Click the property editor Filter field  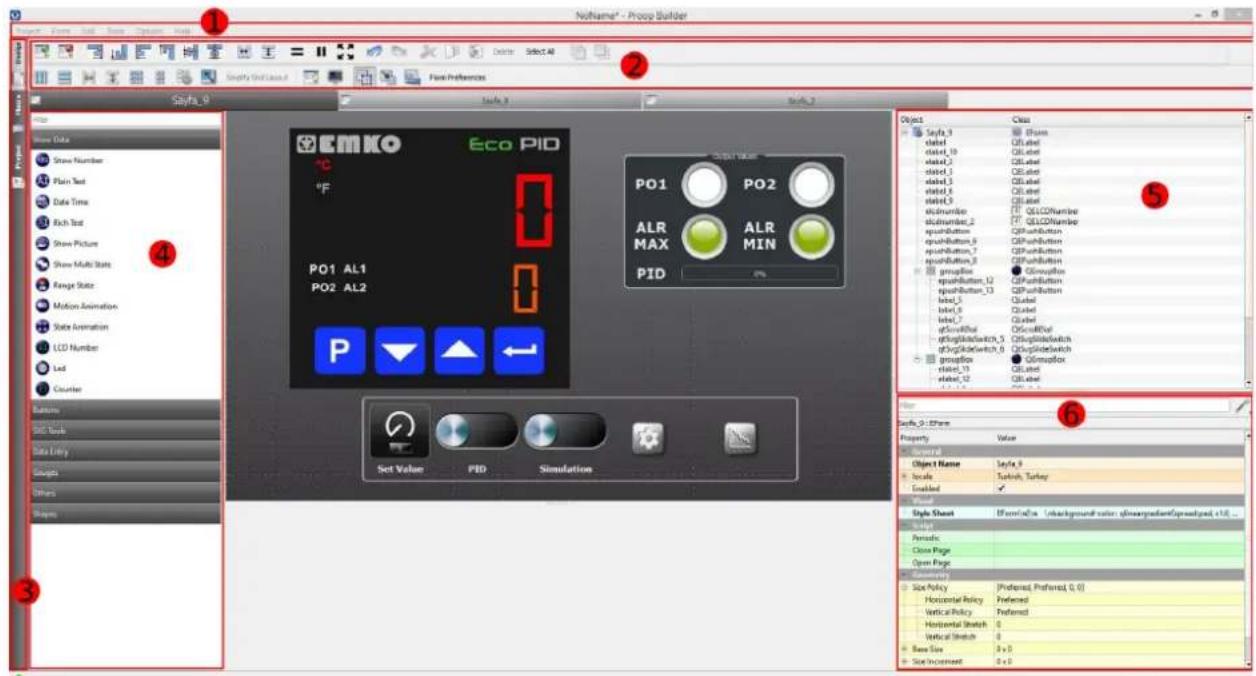coord(1064,407)
